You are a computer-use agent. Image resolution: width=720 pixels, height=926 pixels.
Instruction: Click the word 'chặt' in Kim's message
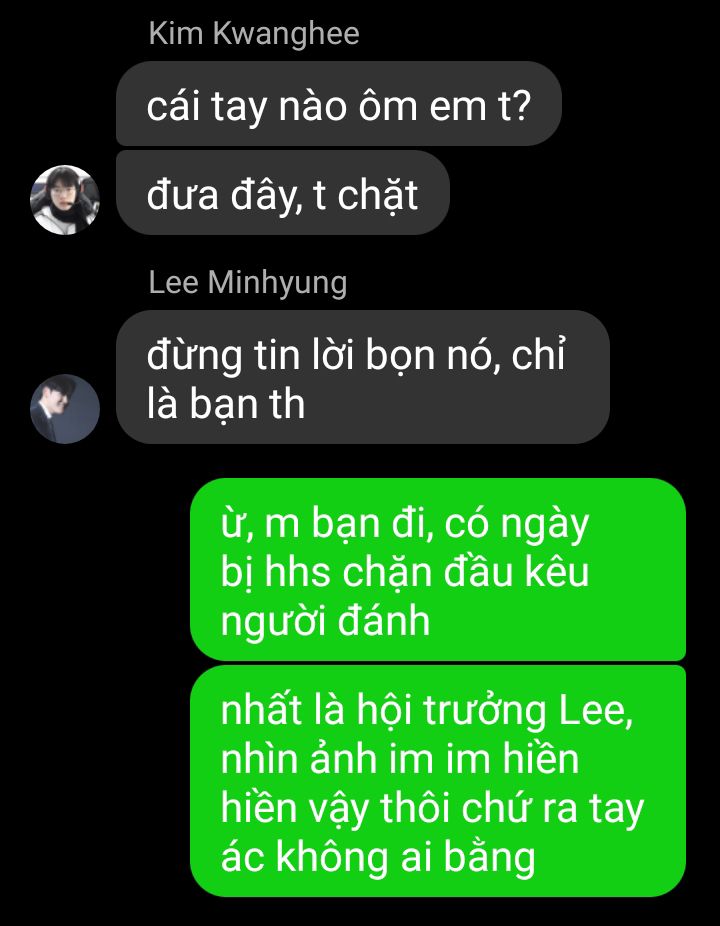coord(378,195)
